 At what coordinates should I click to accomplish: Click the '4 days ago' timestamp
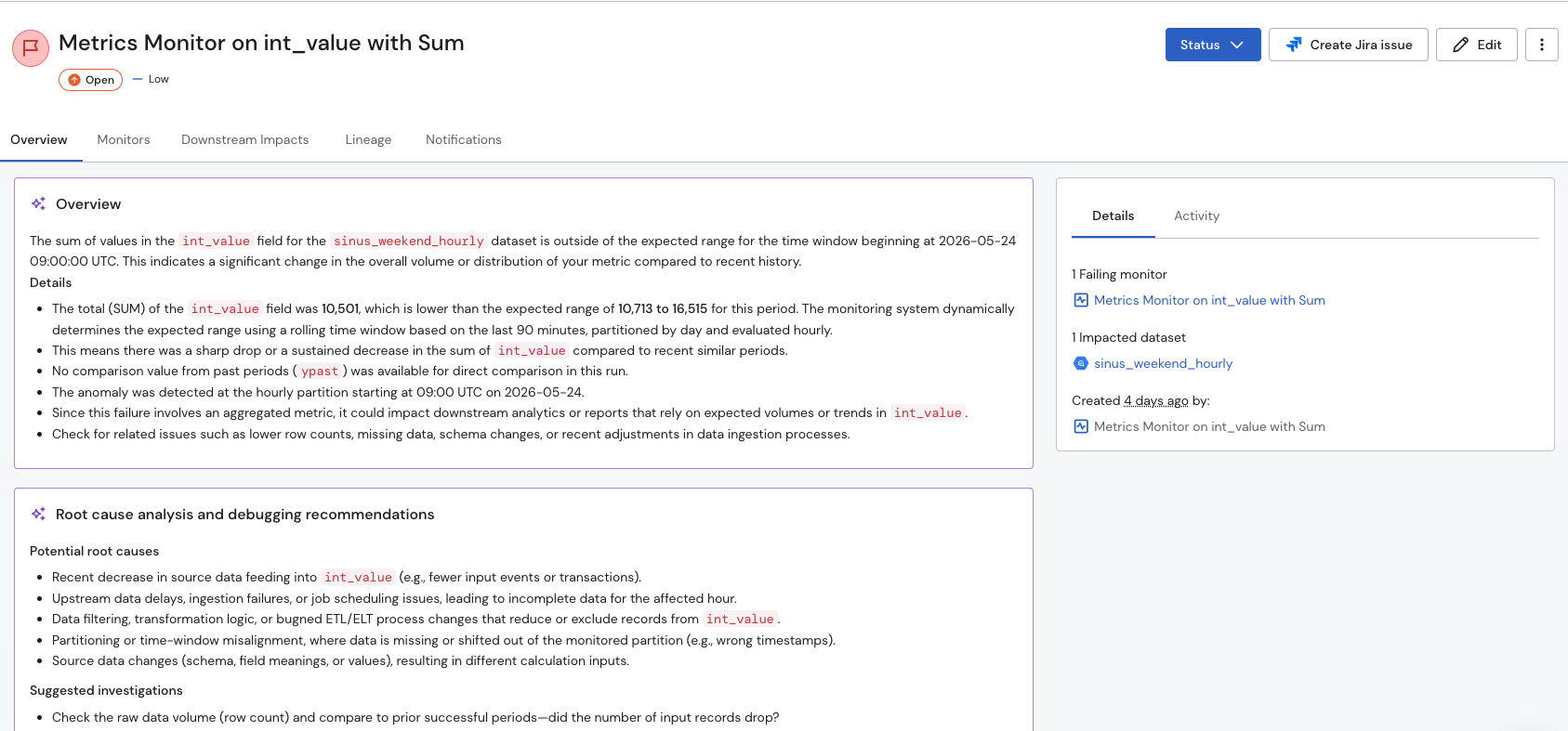(x=1155, y=400)
